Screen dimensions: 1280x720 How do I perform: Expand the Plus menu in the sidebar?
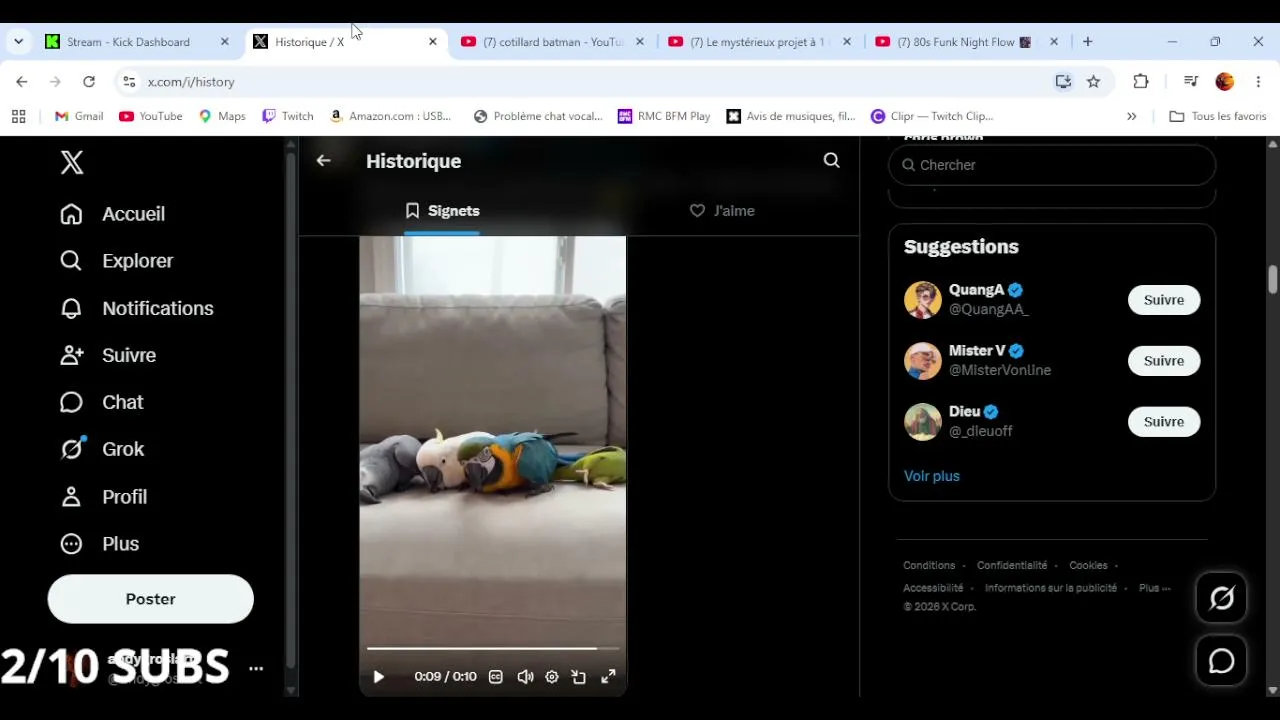pyautogui.click(x=100, y=544)
